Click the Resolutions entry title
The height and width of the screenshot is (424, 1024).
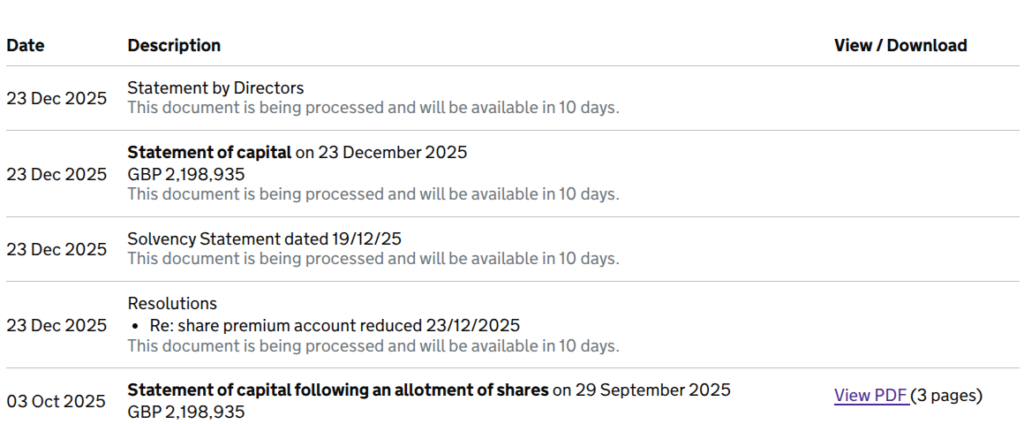(x=172, y=303)
